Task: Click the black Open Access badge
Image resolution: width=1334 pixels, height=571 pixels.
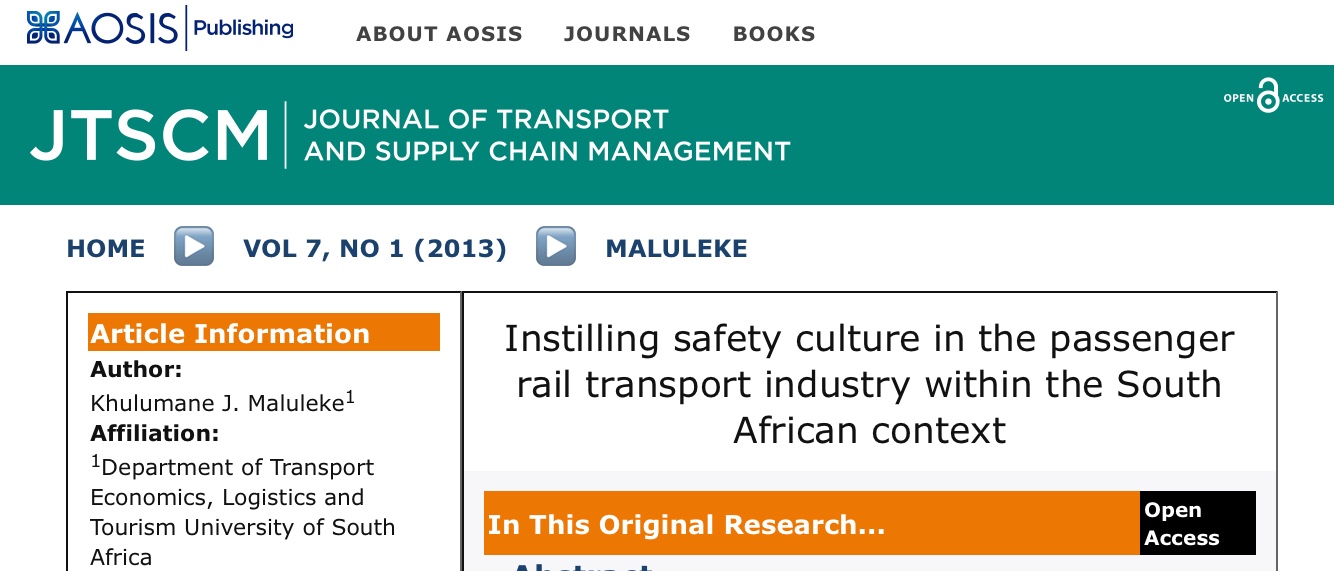Action: click(1197, 523)
